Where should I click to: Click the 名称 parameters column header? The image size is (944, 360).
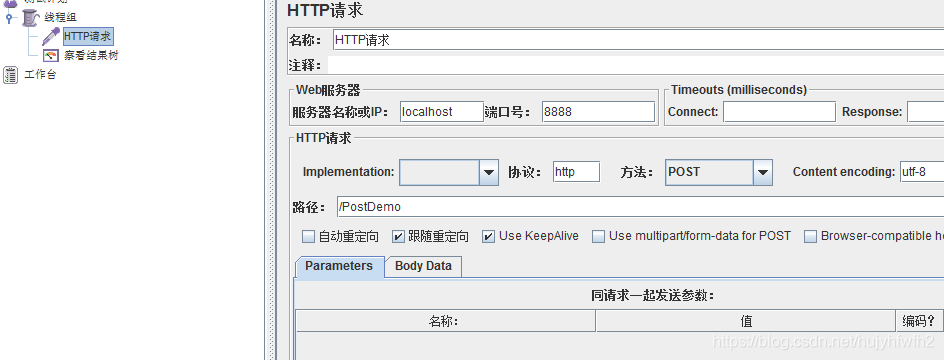pos(446,321)
